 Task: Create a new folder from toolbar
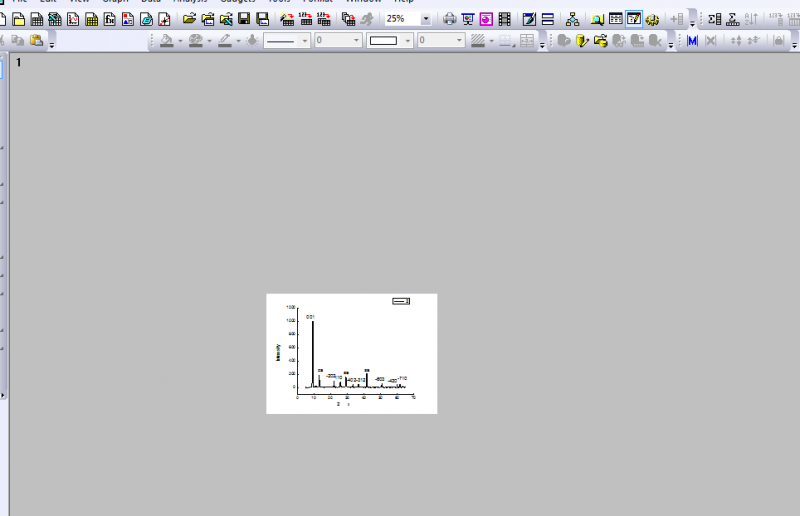point(18,19)
